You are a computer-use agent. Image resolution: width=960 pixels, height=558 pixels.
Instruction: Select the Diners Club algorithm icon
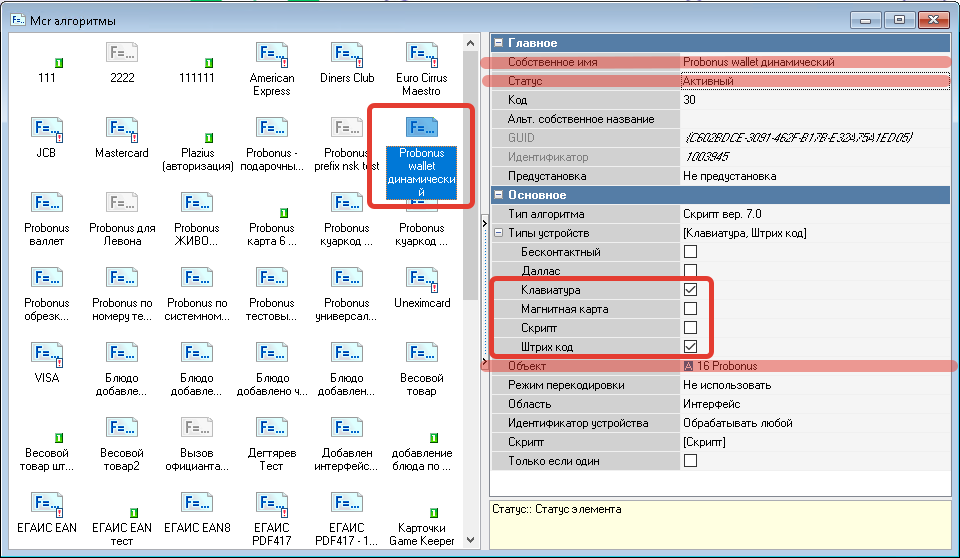coord(347,56)
